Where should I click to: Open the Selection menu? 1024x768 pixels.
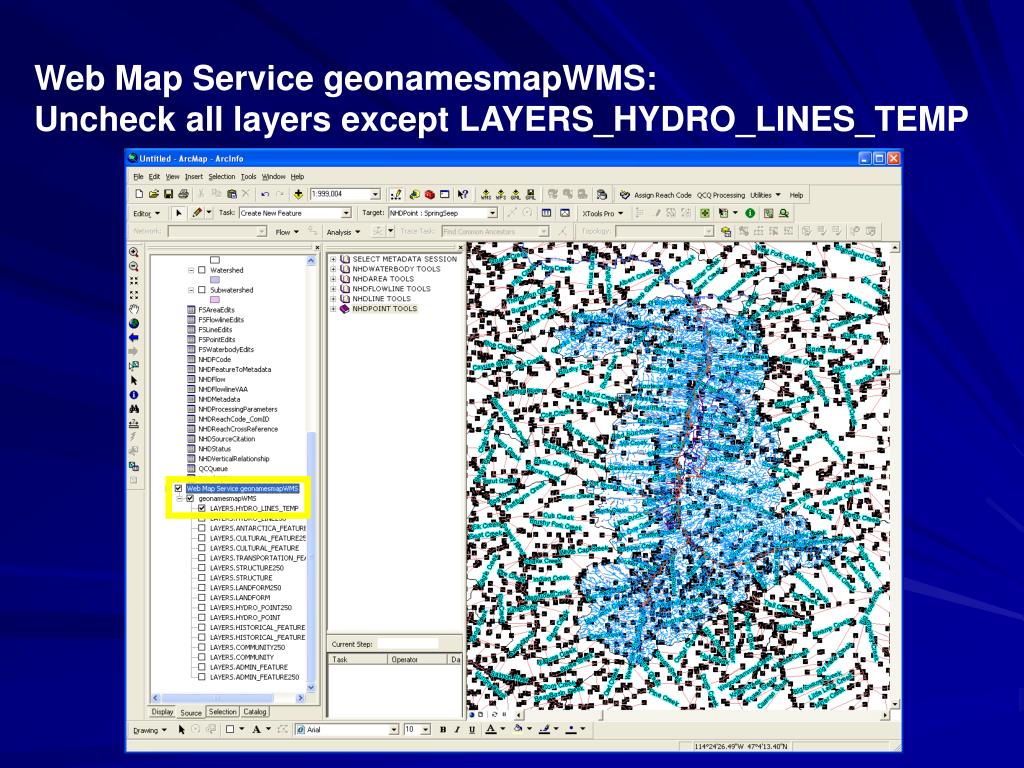pyautogui.click(x=221, y=176)
